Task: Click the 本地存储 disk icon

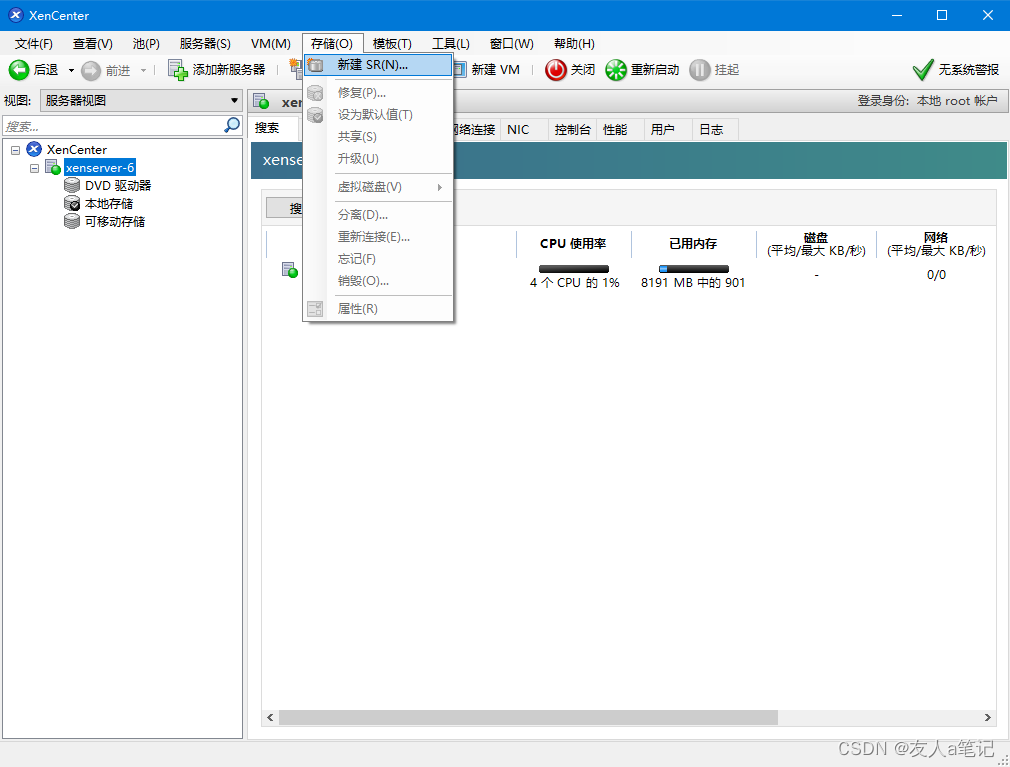Action: coord(72,204)
